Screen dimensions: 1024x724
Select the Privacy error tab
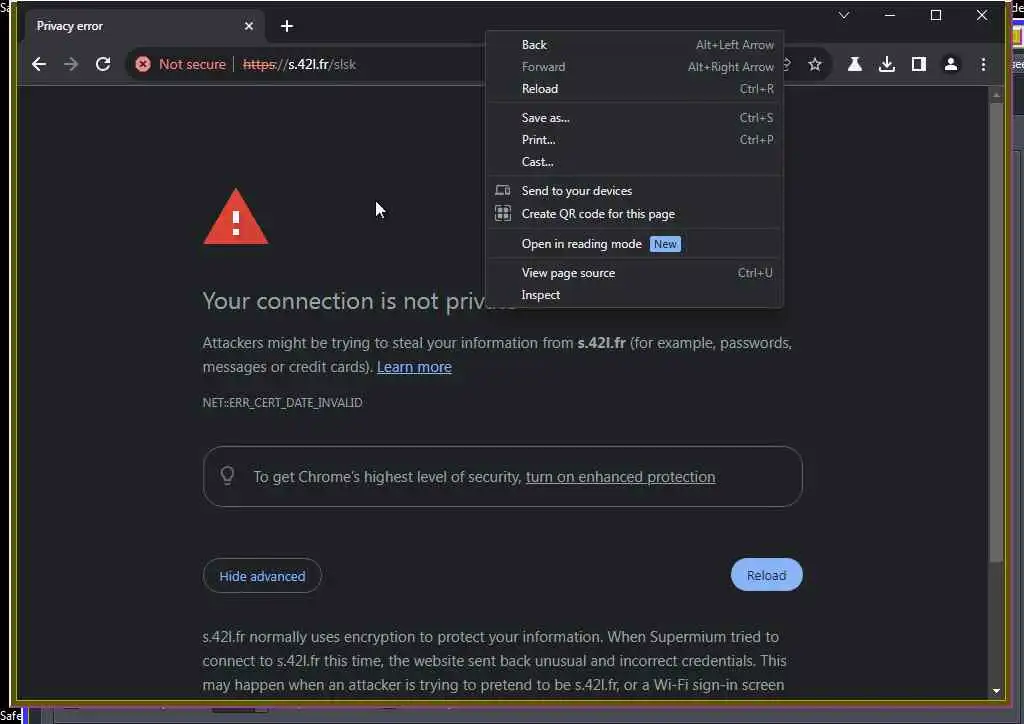pyautogui.click(x=144, y=26)
